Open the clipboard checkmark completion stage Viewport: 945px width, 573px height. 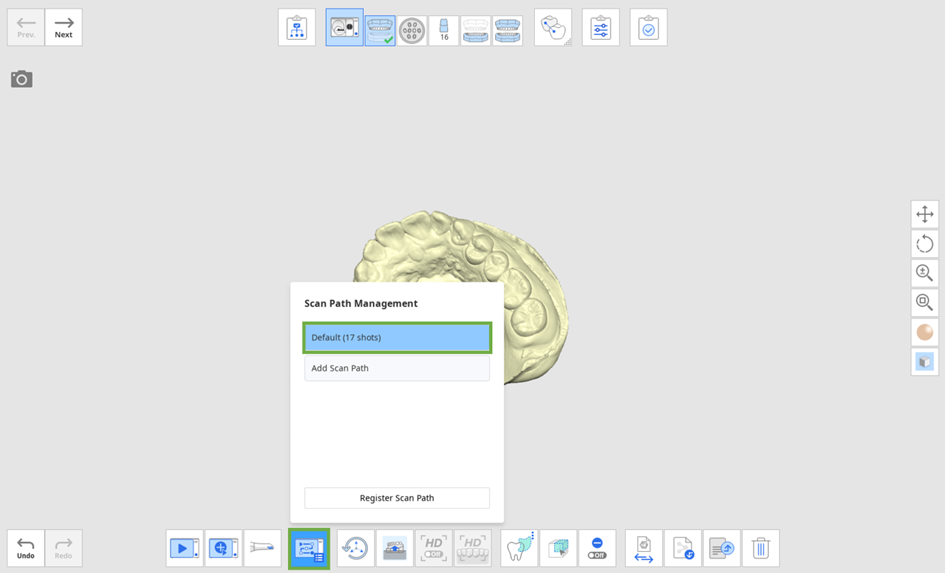(x=648, y=28)
